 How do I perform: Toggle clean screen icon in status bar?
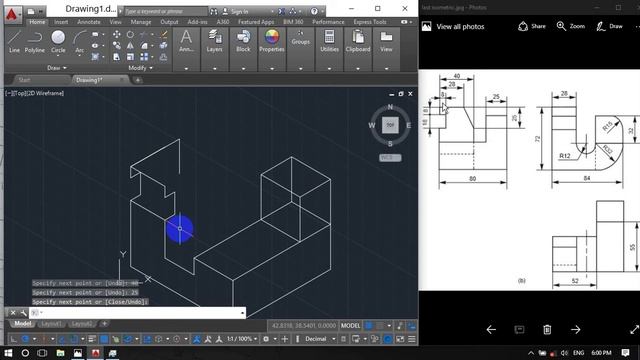(400, 339)
